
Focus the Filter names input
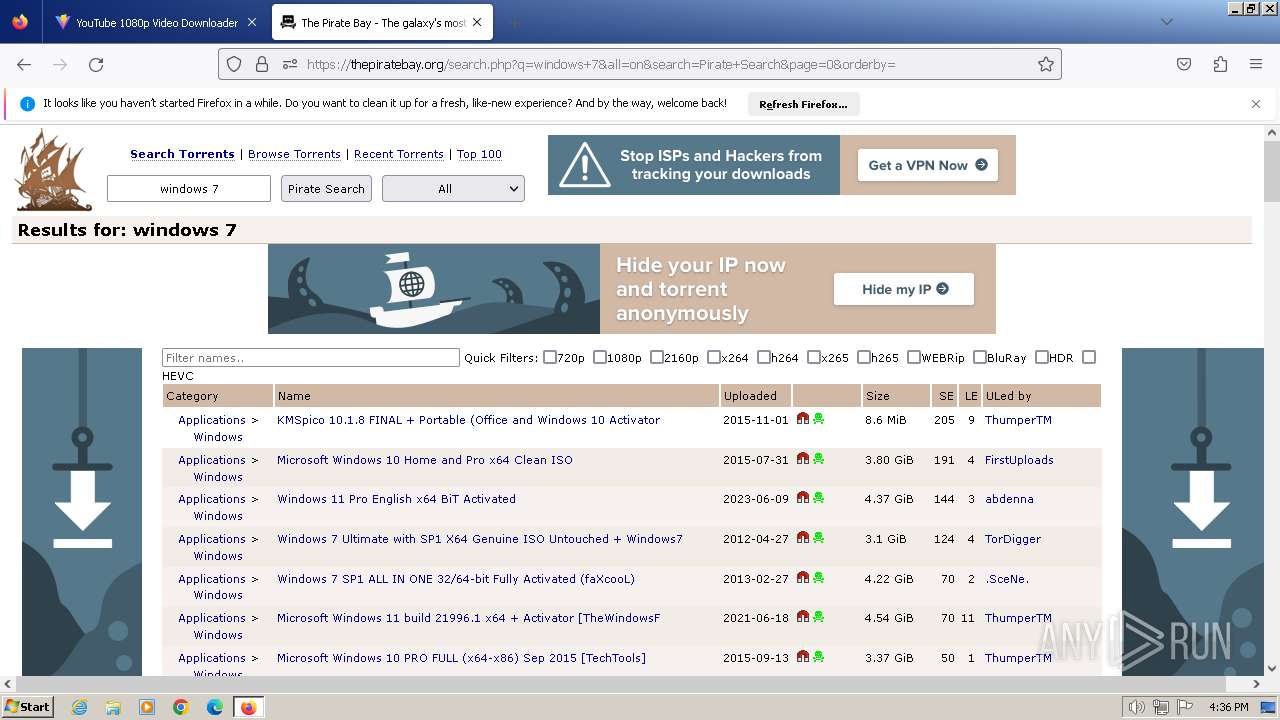pos(311,357)
